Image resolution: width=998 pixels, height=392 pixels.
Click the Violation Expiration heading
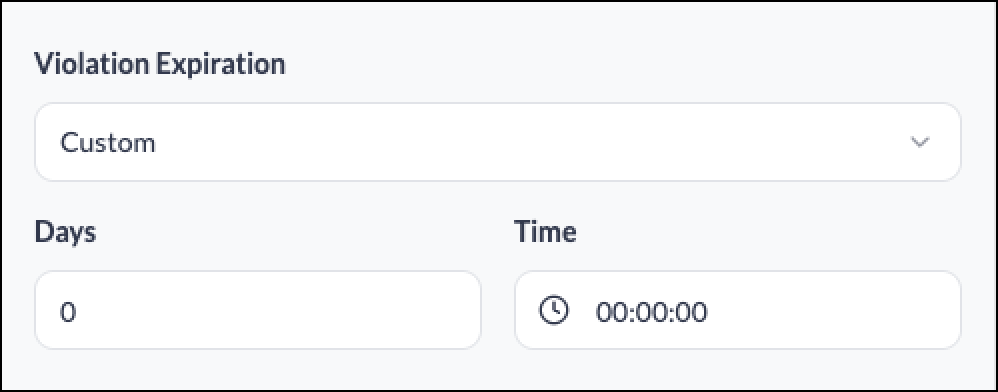coord(160,64)
